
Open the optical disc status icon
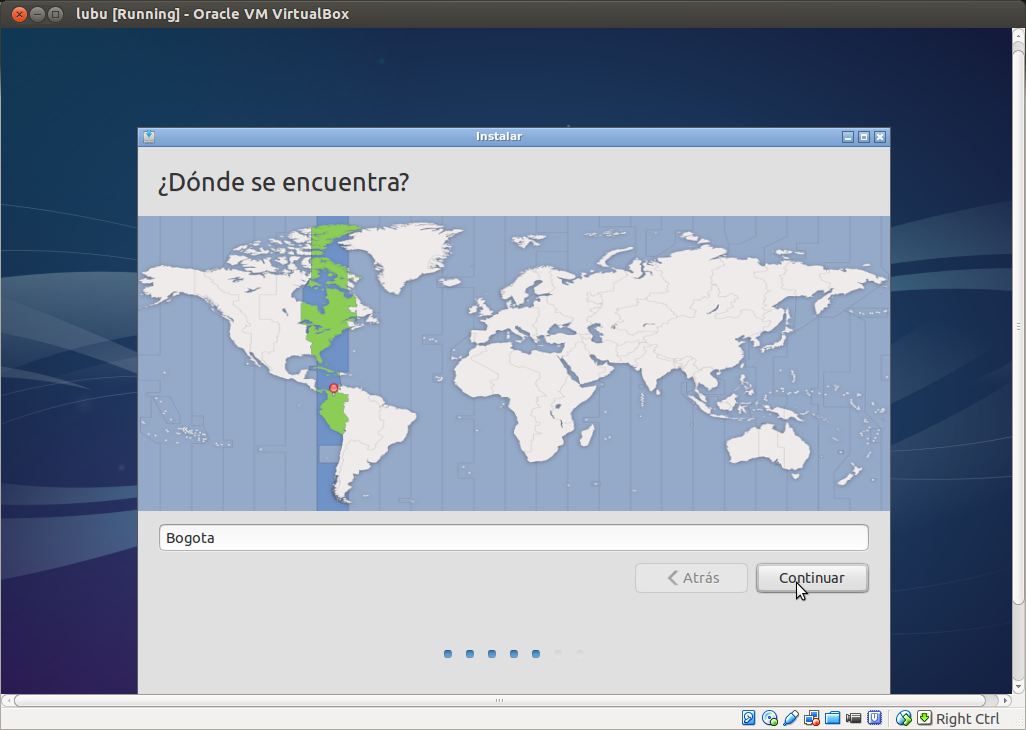[770, 718]
